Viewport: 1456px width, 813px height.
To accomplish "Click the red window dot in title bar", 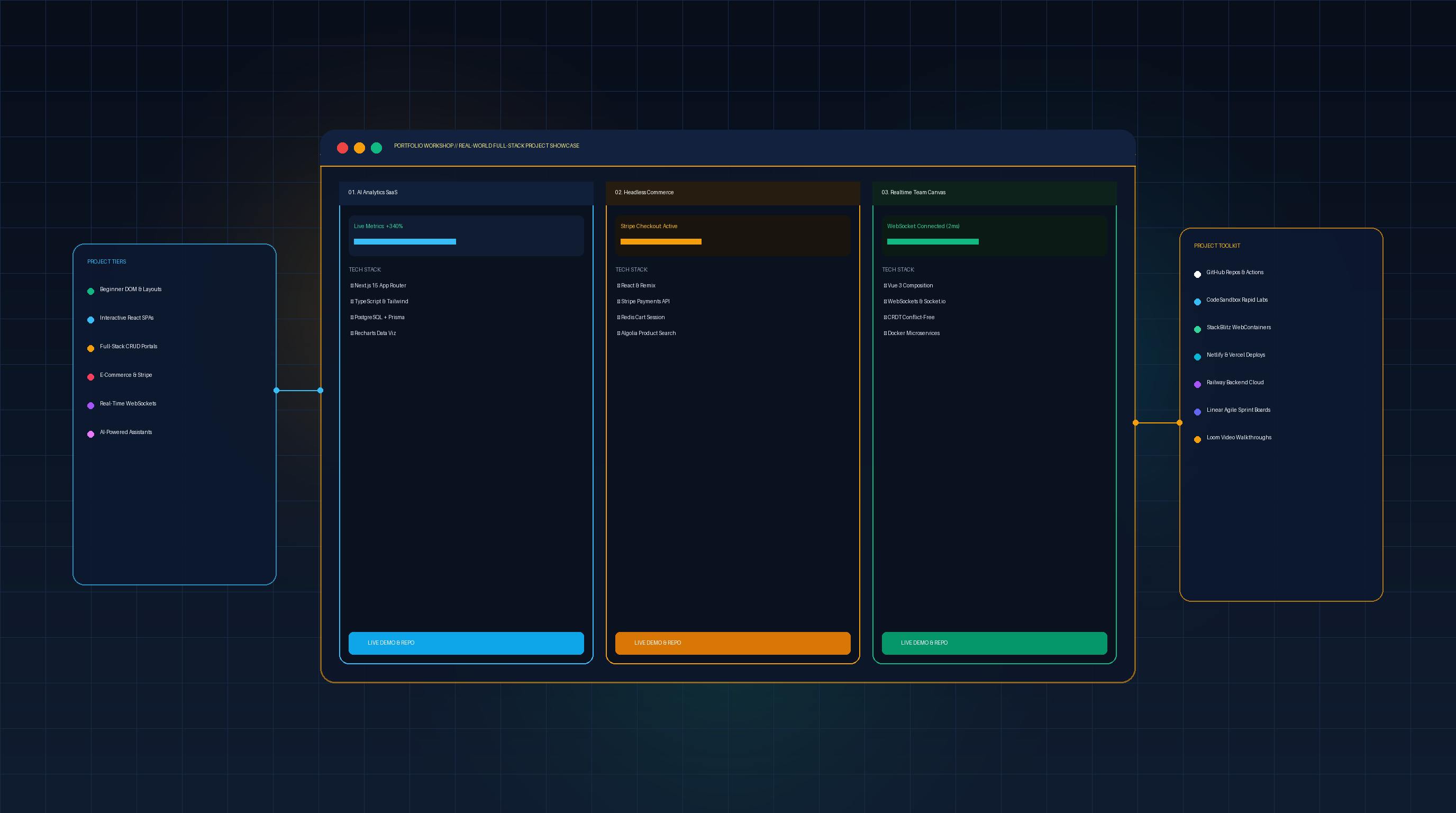I will point(342,148).
